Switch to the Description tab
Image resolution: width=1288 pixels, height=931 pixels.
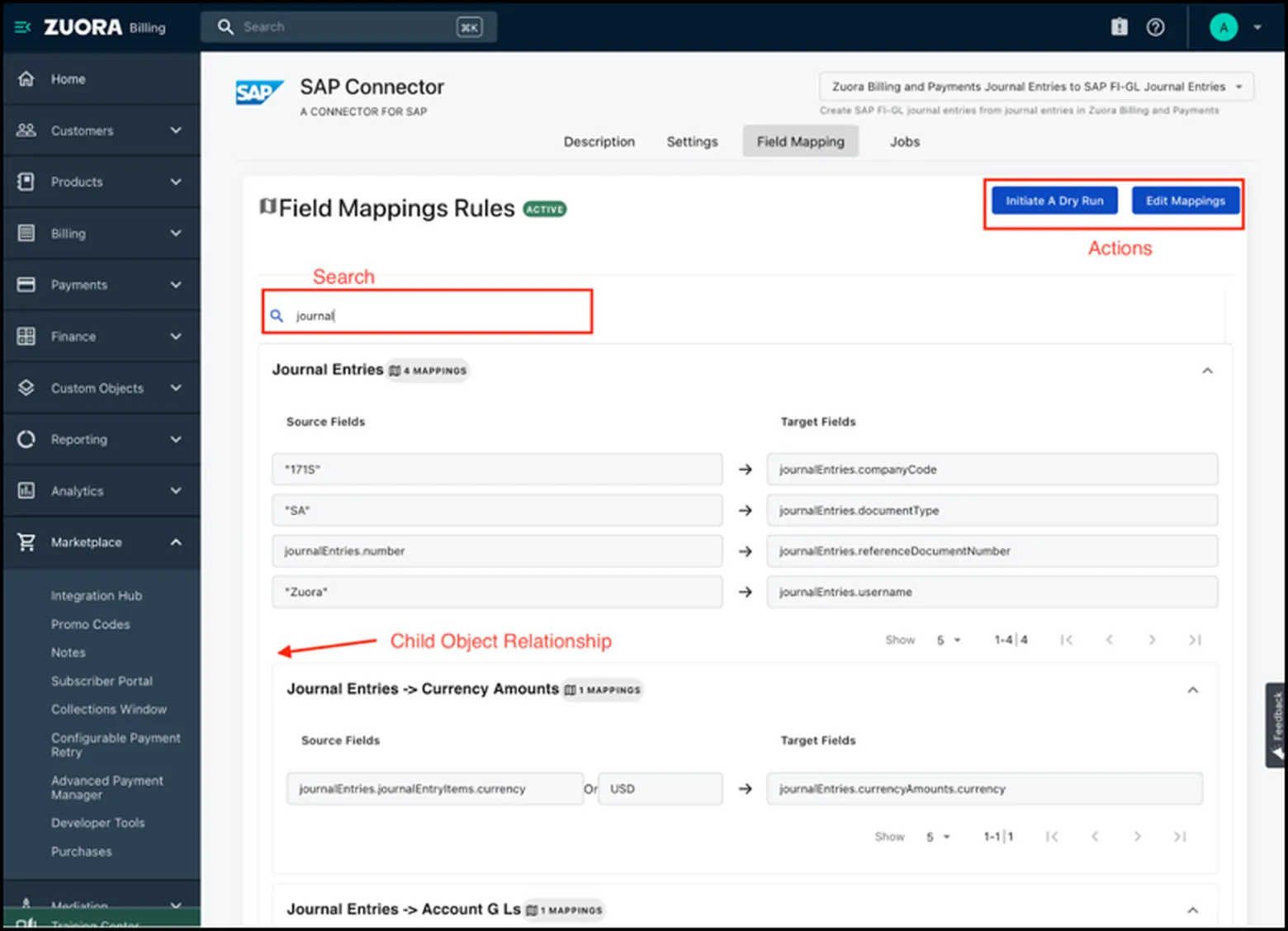coord(599,141)
